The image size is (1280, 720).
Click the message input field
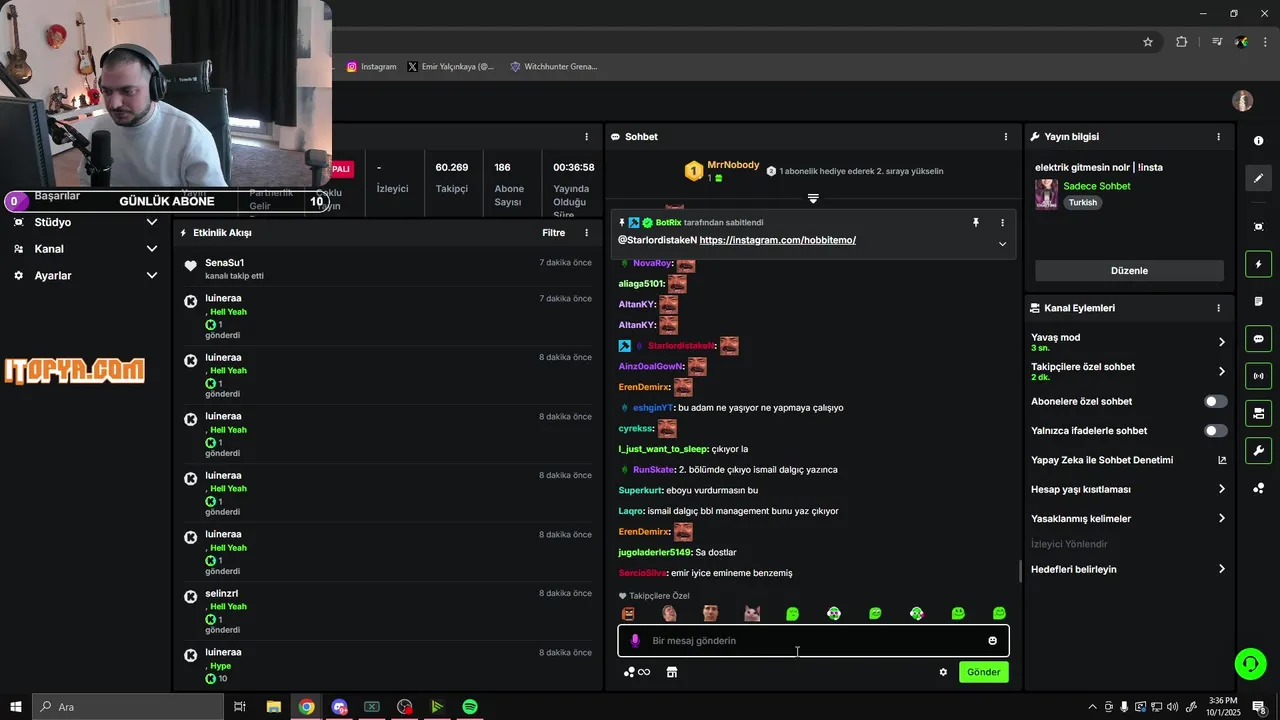tap(813, 641)
